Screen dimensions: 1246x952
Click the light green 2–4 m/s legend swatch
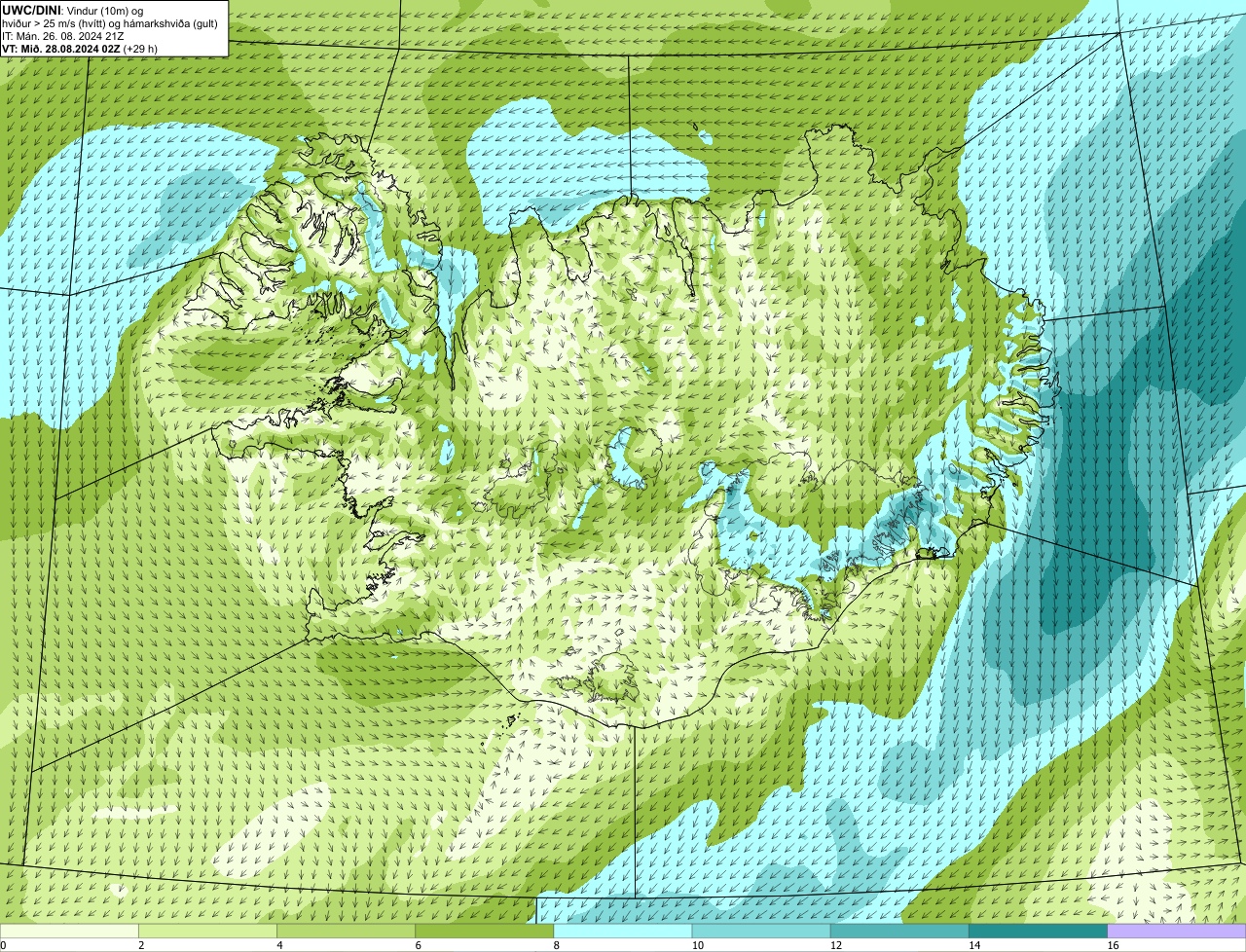coord(207,931)
